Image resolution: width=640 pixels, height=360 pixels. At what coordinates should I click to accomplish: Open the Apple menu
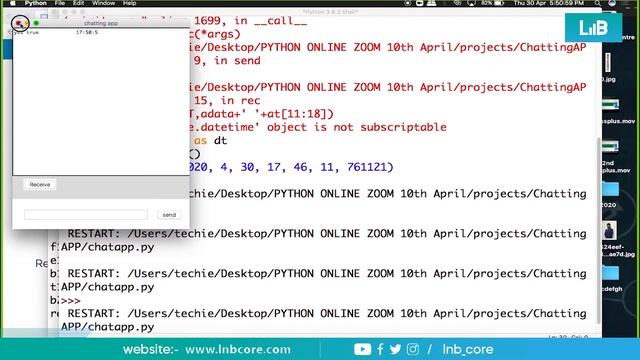click(x=12, y=3)
